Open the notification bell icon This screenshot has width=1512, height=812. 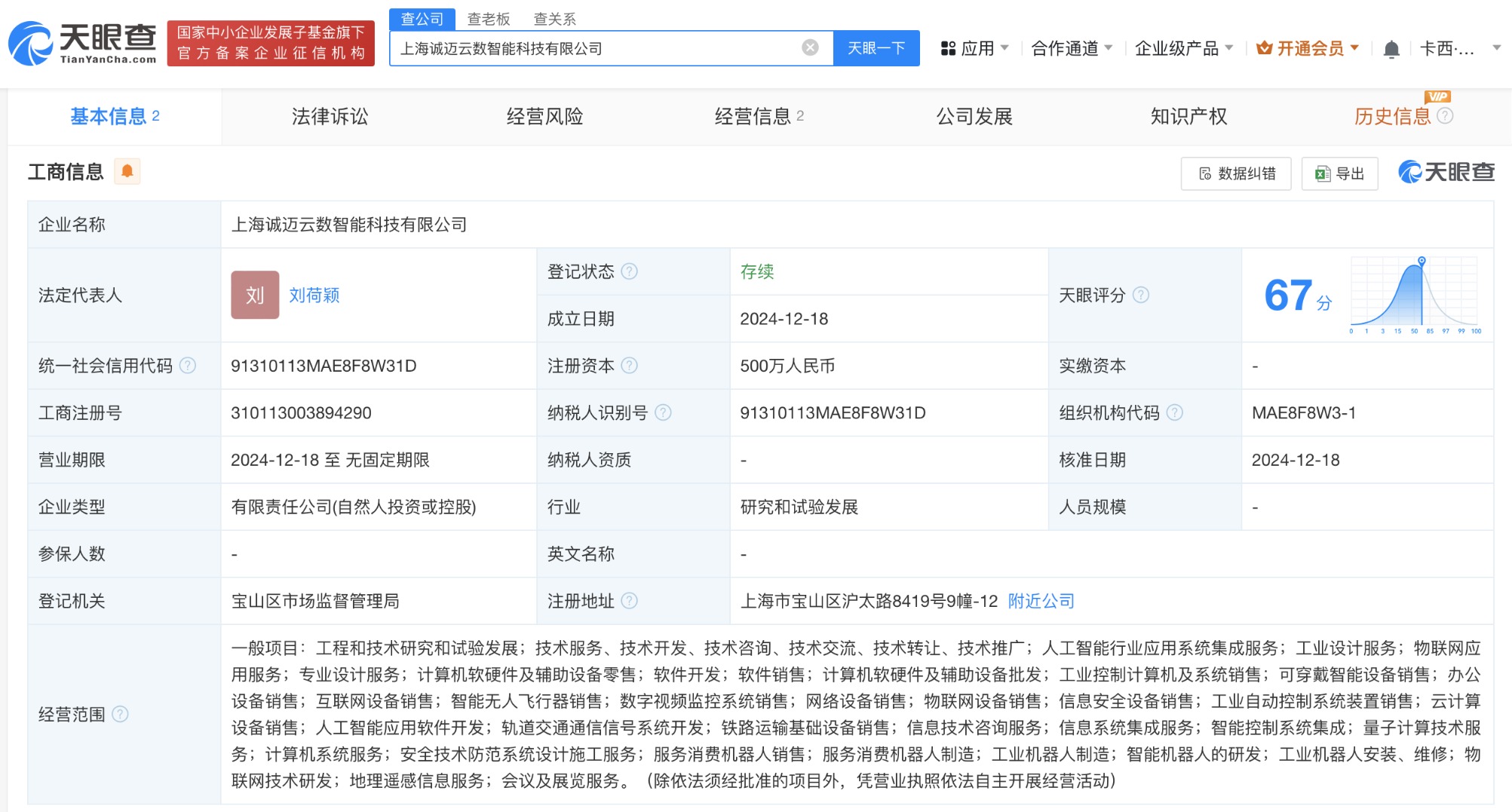pos(1392,47)
